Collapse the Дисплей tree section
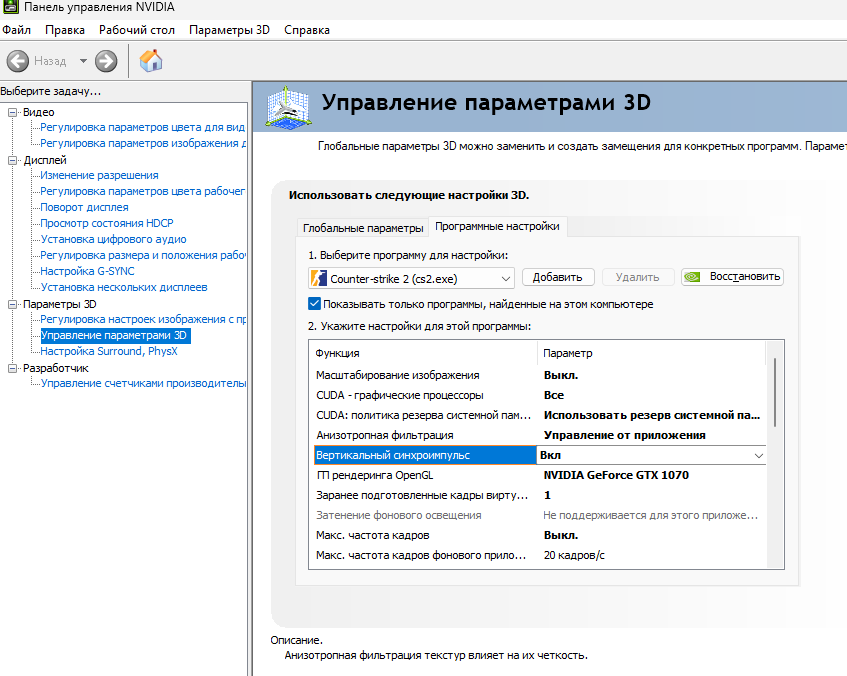This screenshot has height=676, width=847. (x=12, y=160)
